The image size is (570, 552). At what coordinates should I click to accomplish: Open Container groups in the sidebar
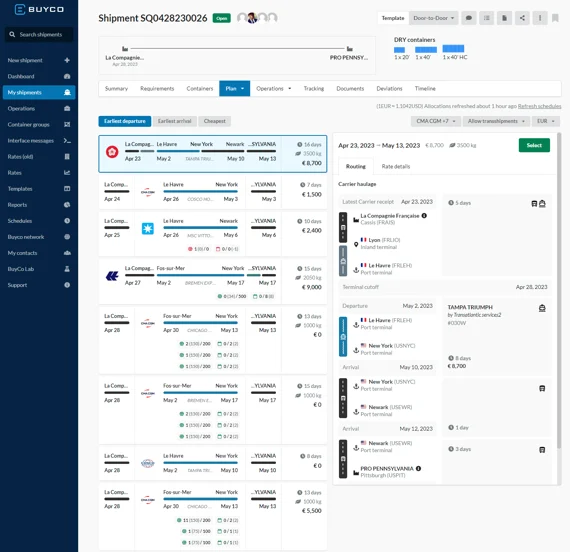pyautogui.click(x=39, y=124)
